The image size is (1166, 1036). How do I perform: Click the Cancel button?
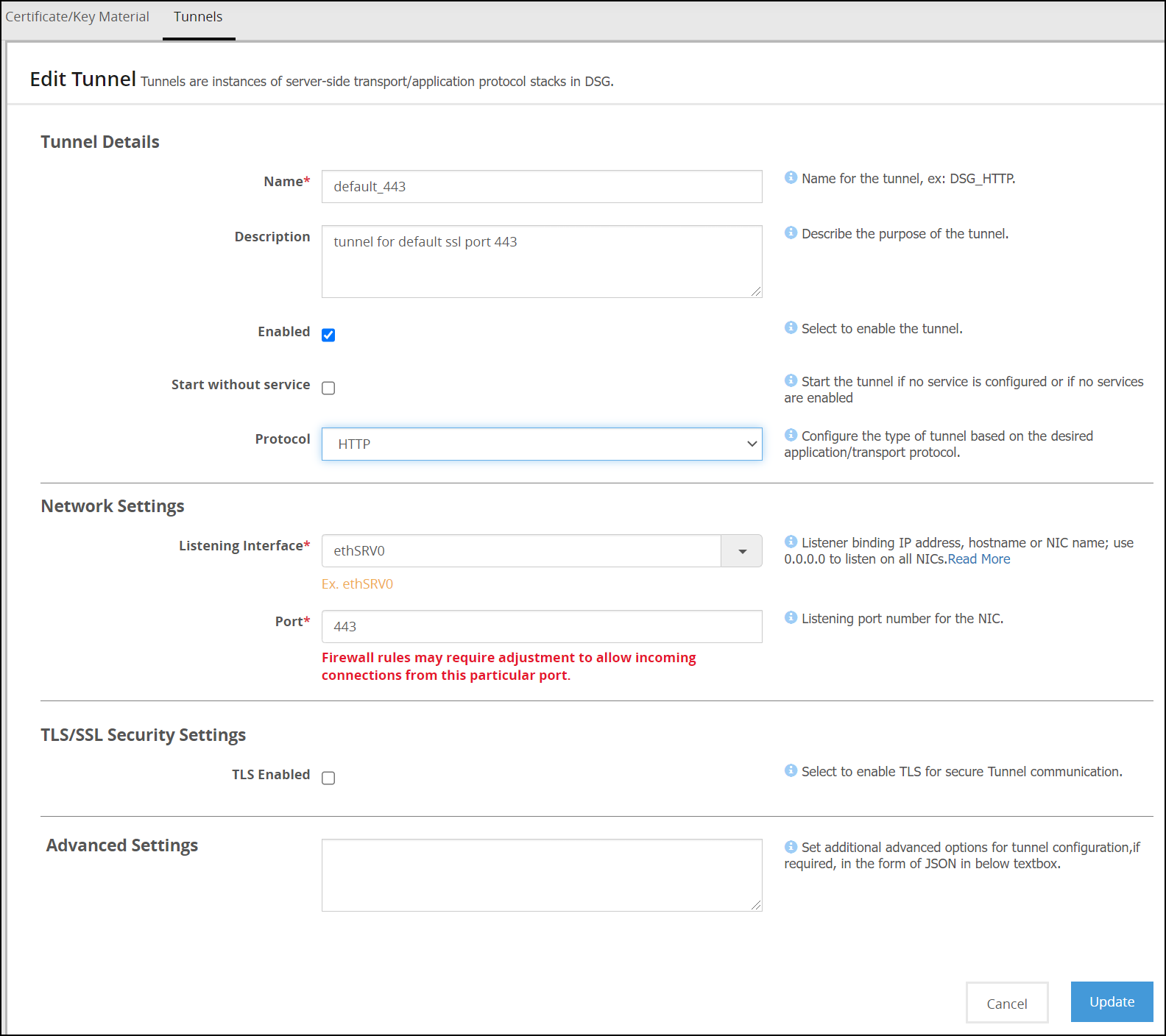point(1006,1003)
